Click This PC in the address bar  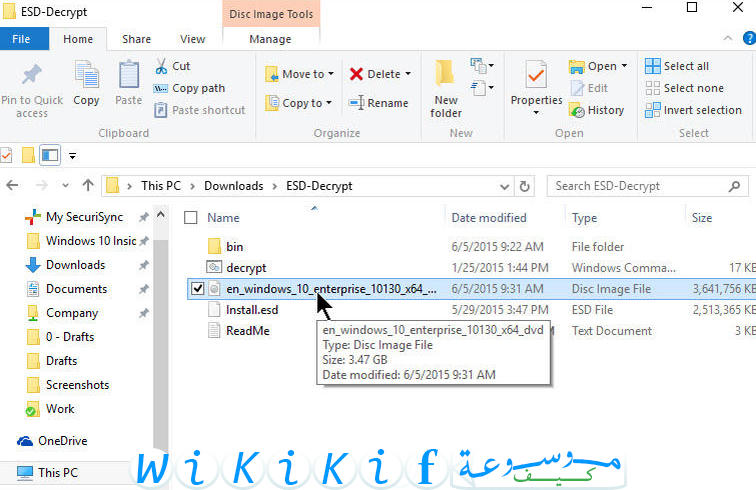[x=161, y=186]
